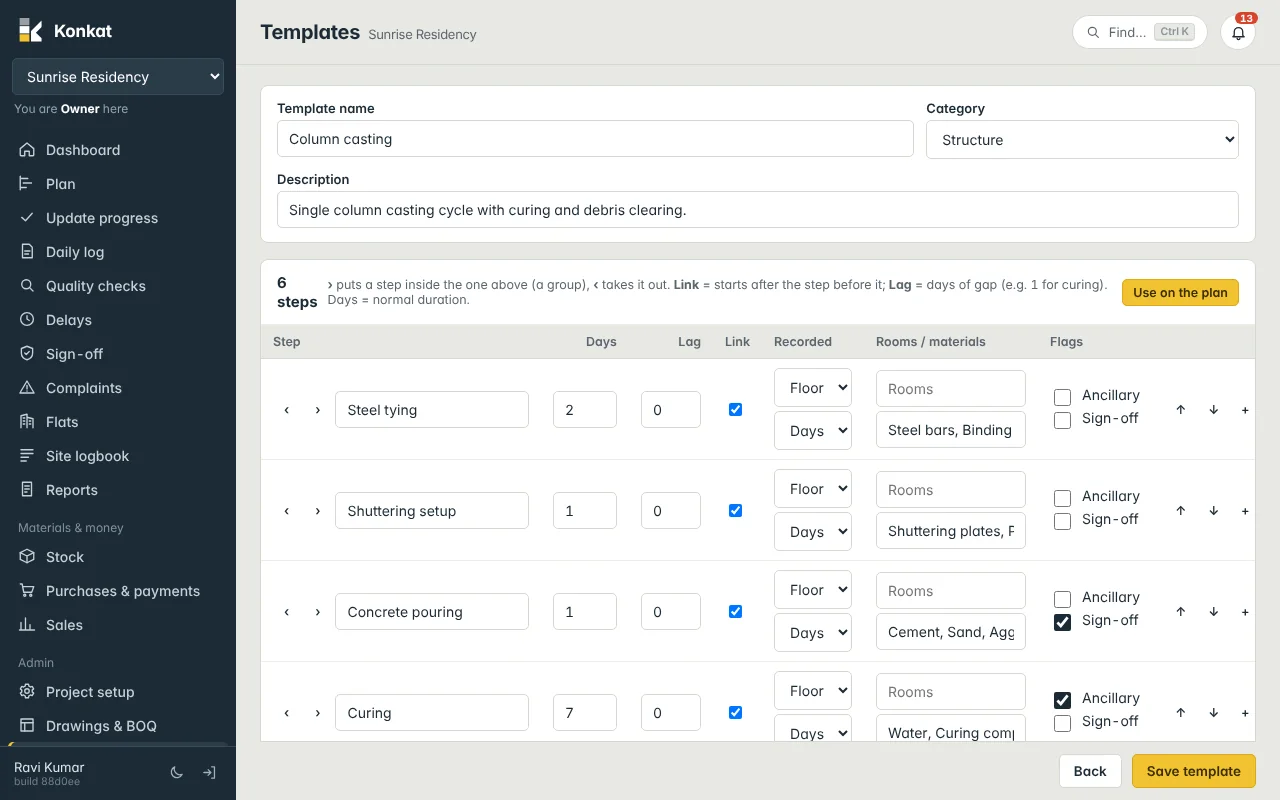Open the Sunrise Residency project selector
The image size is (1280, 800).
[118, 77]
